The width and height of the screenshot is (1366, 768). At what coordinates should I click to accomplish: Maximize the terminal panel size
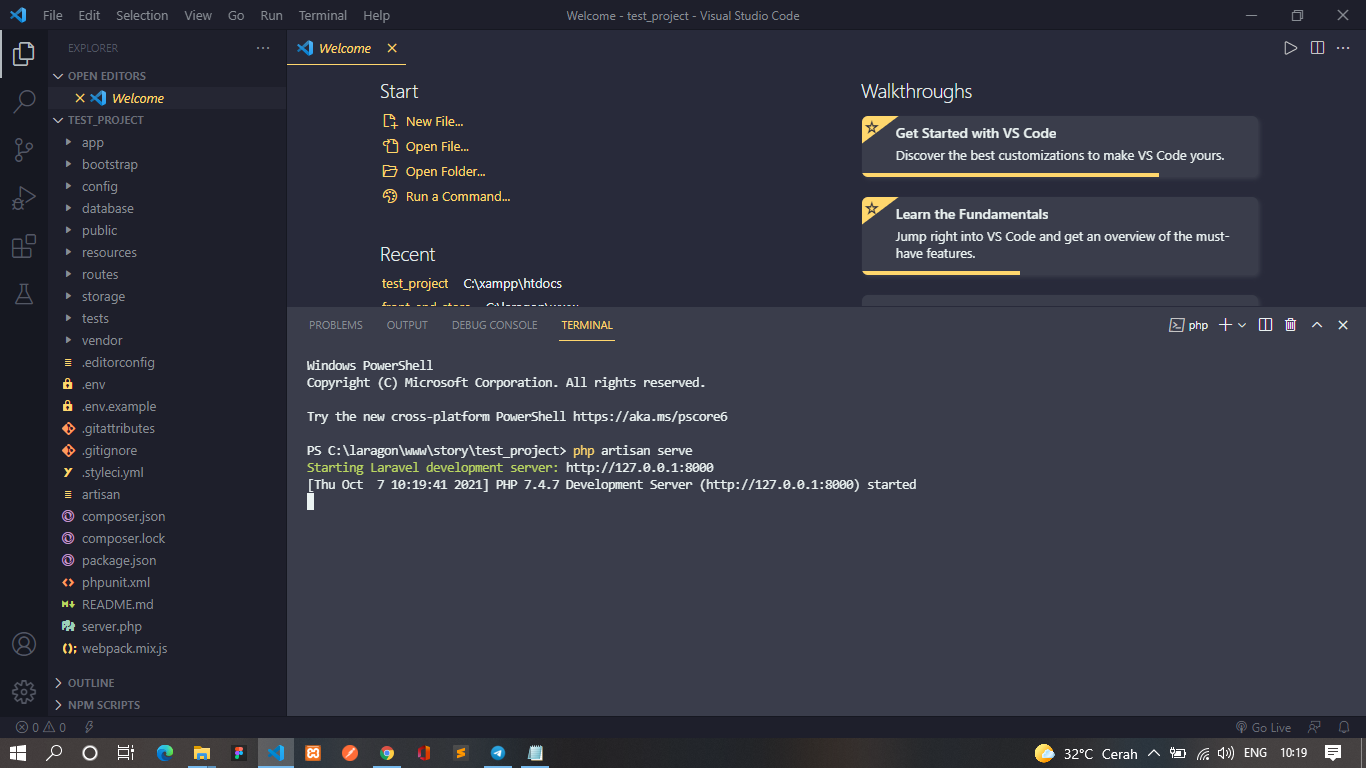(x=1317, y=325)
